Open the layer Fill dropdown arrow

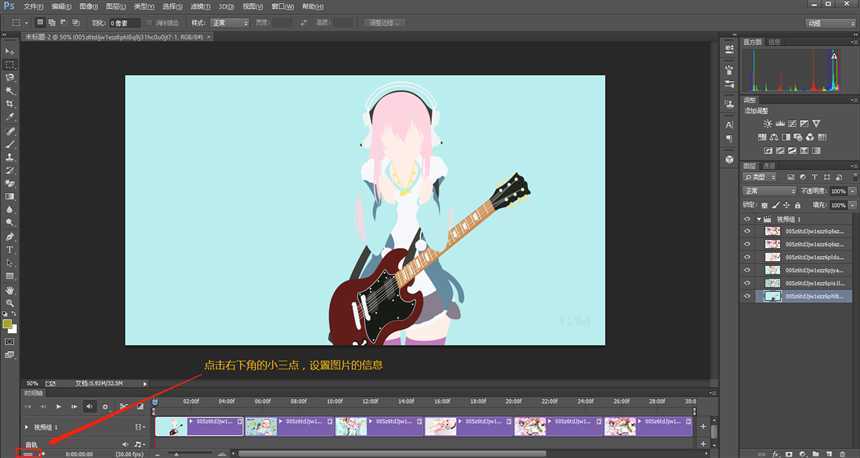click(852, 205)
